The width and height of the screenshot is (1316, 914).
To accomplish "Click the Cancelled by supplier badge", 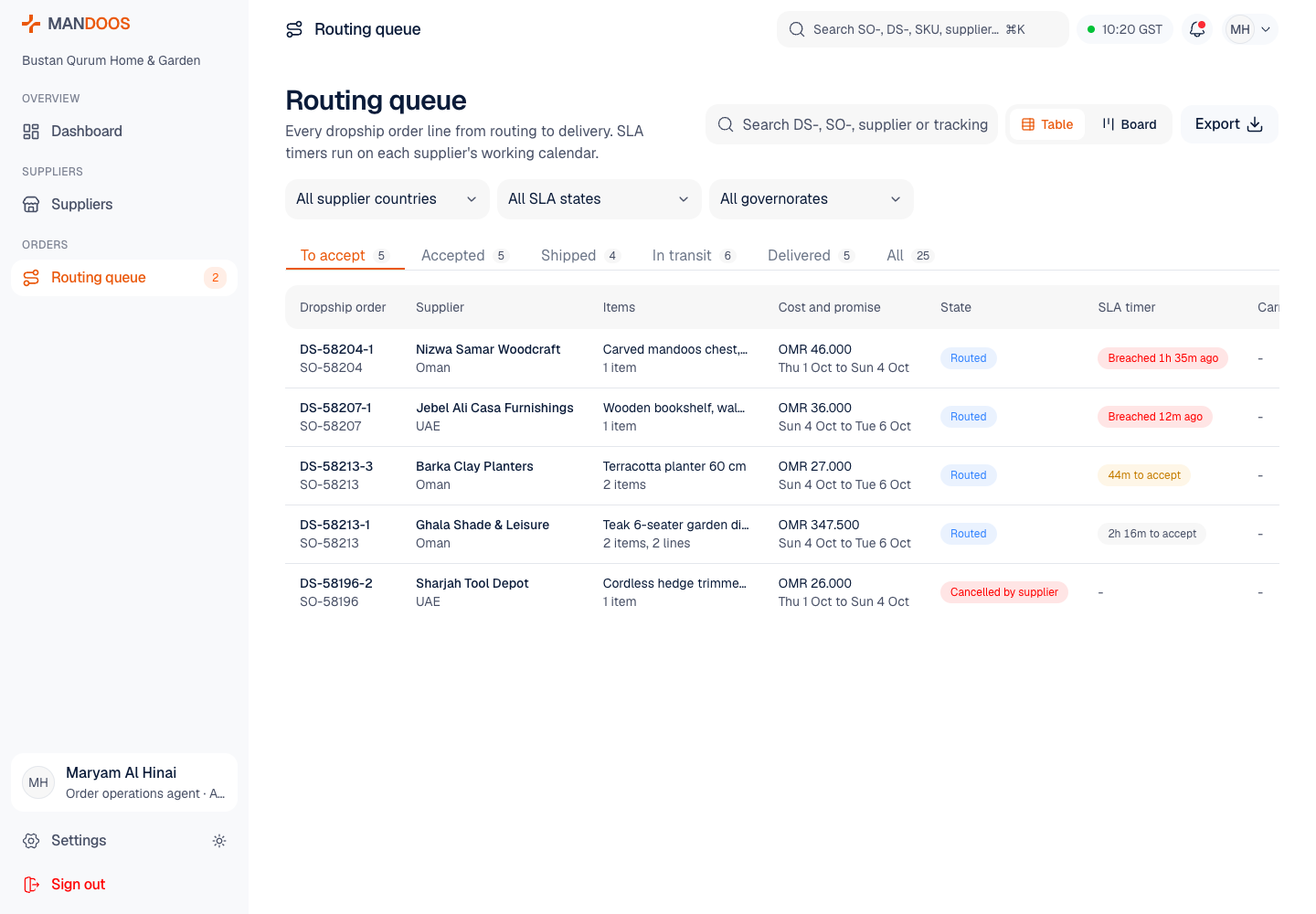I will coord(1004,592).
